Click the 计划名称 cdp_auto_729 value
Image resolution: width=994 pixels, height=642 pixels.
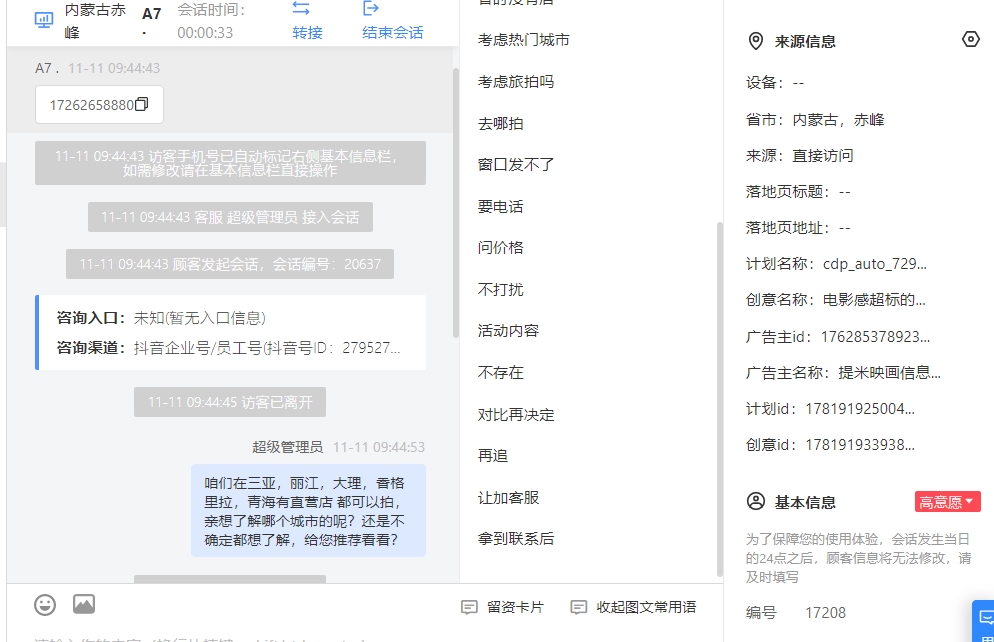tap(875, 264)
